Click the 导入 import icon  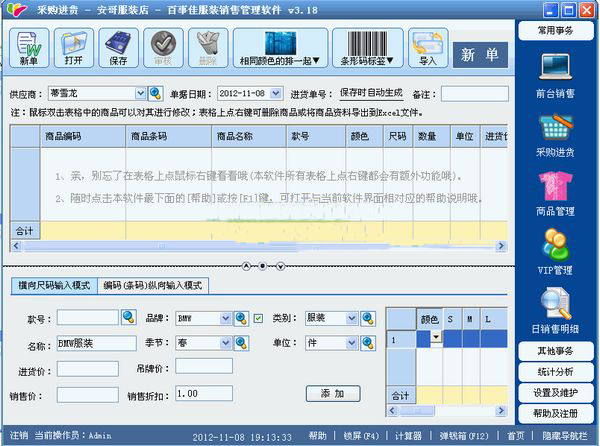pyautogui.click(x=428, y=48)
